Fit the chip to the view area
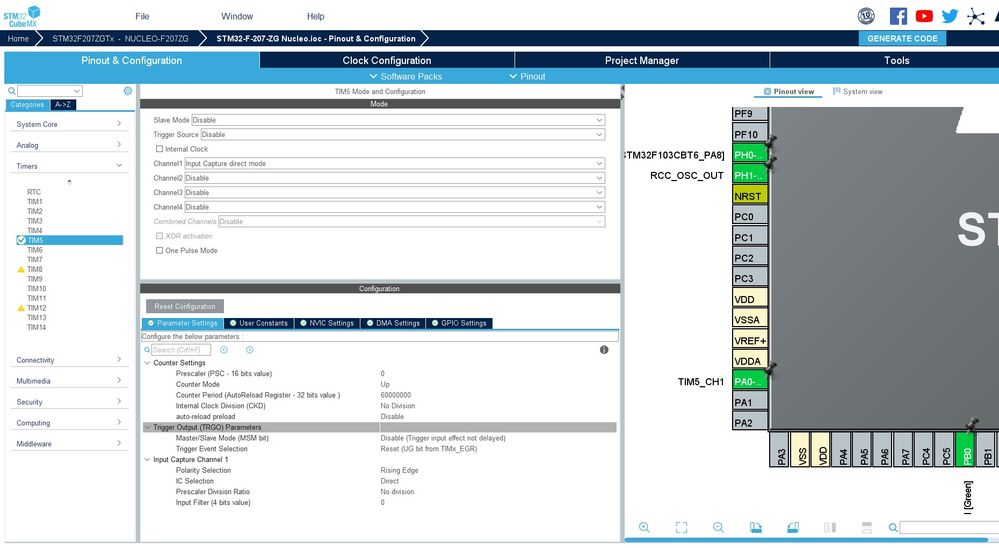The height and width of the screenshot is (548, 999). tap(681, 527)
